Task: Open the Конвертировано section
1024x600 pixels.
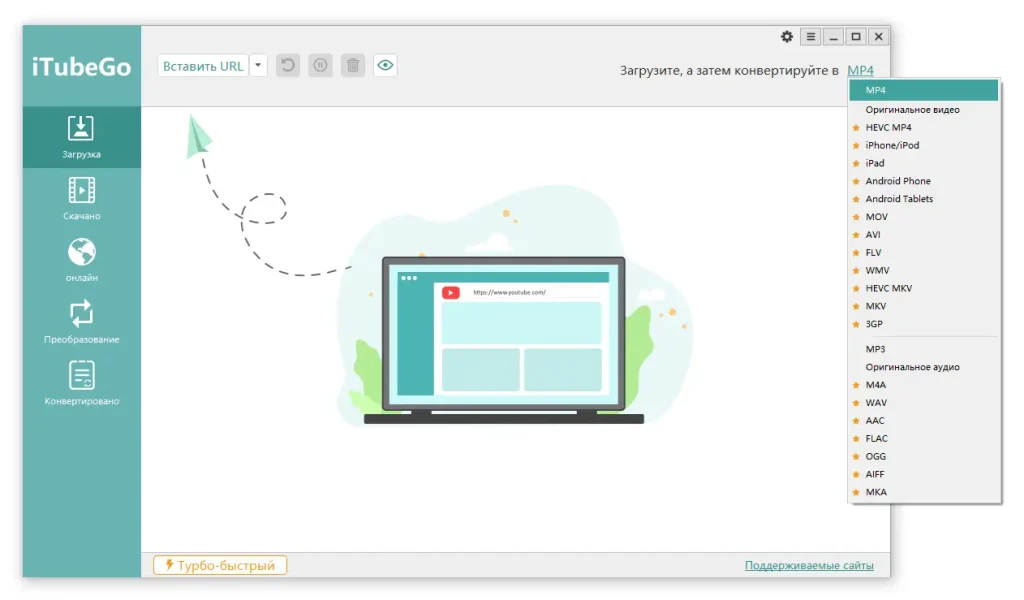Action: (80, 383)
